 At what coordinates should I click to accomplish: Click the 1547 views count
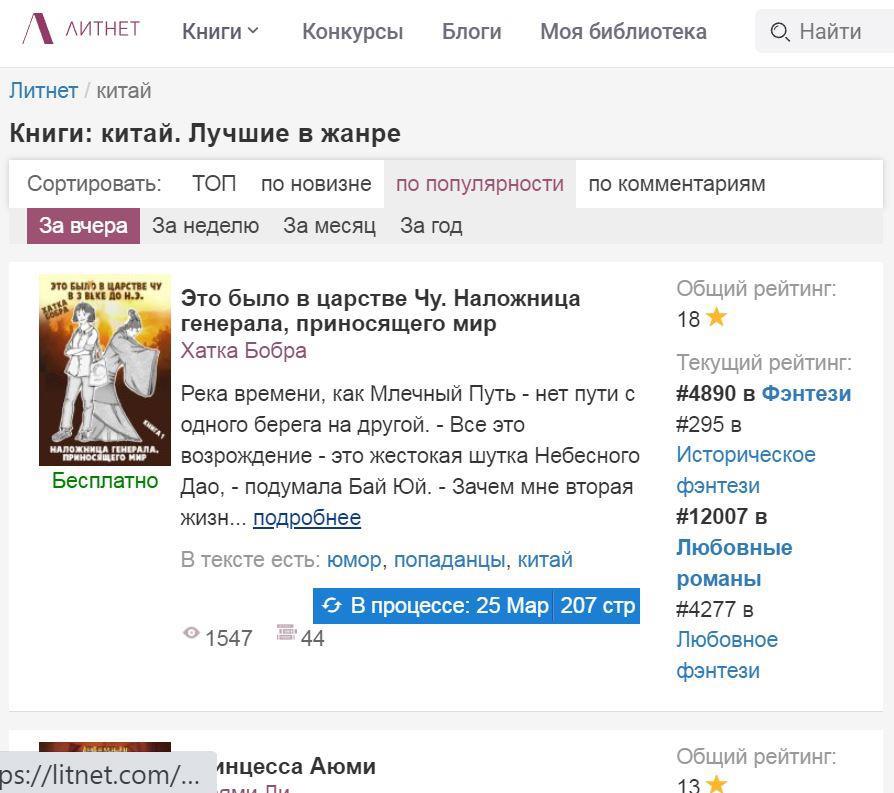pyautogui.click(x=228, y=639)
